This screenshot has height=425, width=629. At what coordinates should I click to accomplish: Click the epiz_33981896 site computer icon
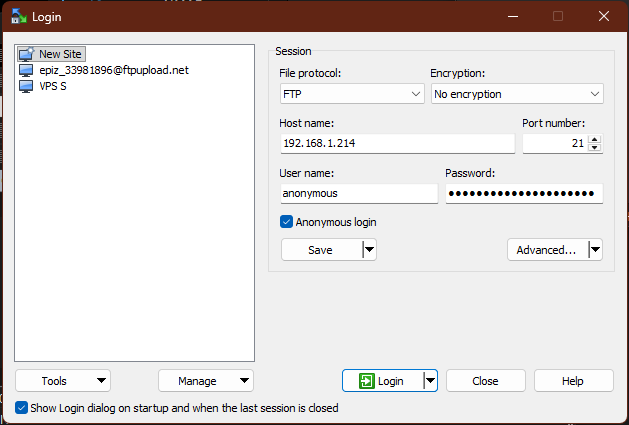(26, 70)
